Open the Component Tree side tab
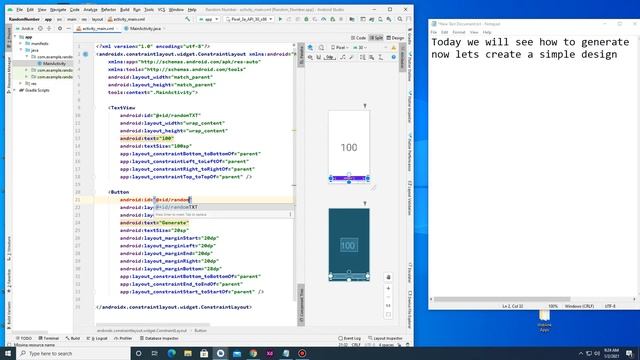Image resolution: width=640 pixels, height=360 pixels. pyautogui.click(x=301, y=305)
